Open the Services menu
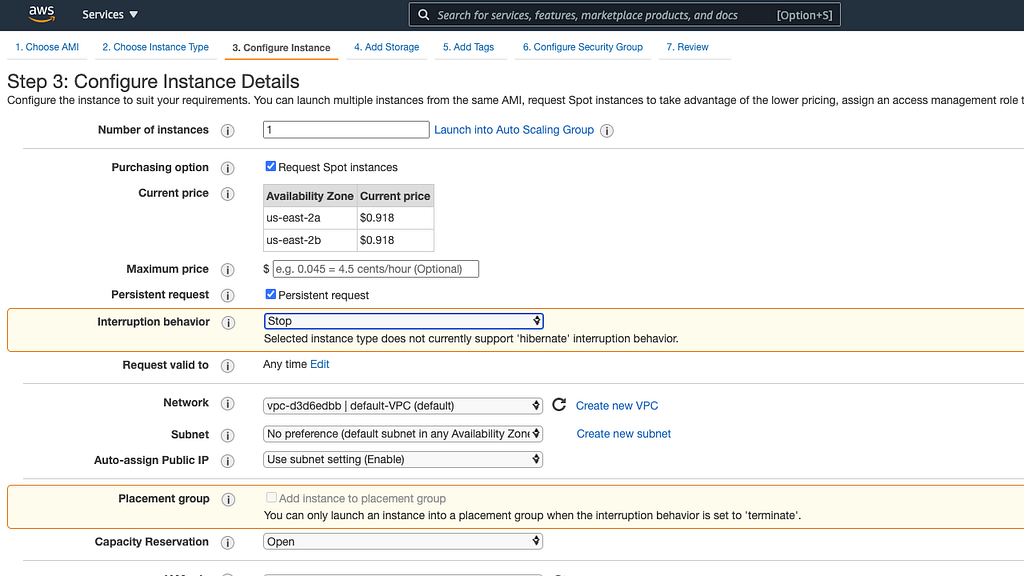The height and width of the screenshot is (576, 1024). [x=110, y=14]
